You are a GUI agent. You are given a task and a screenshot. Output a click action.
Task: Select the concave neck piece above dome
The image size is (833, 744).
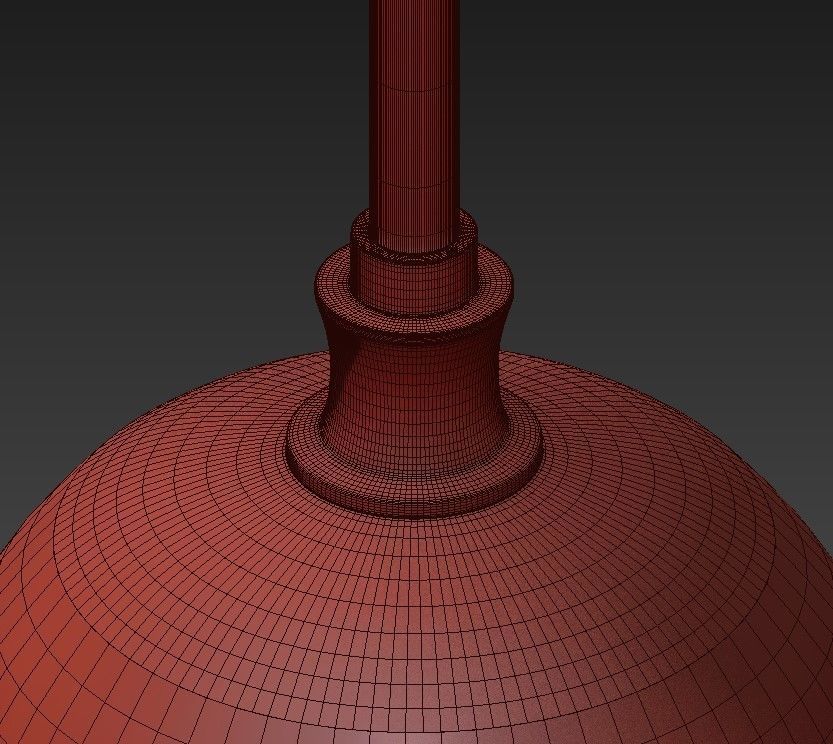click(414, 361)
